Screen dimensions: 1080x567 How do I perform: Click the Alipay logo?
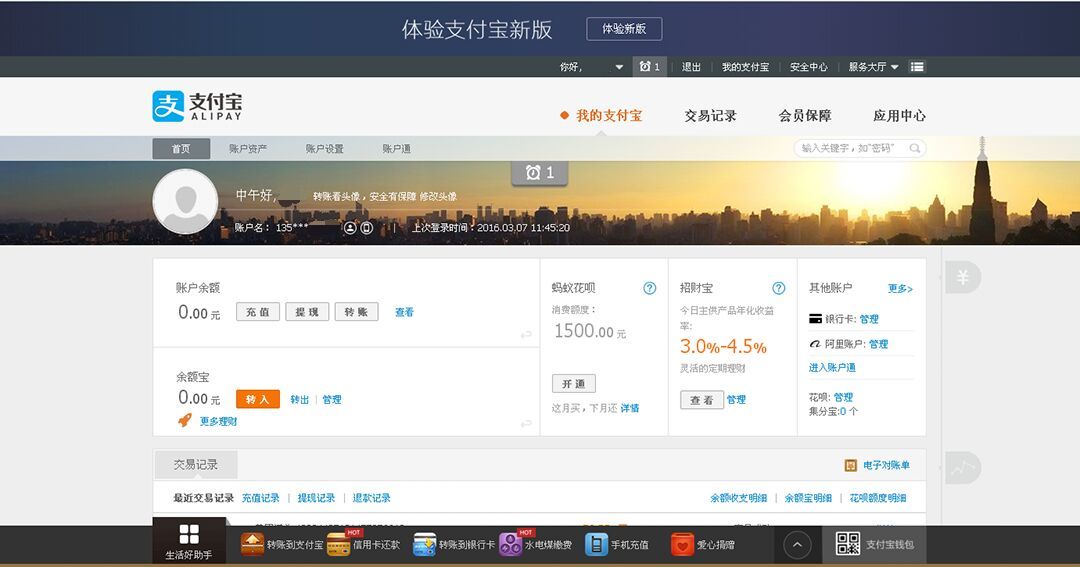[x=197, y=106]
